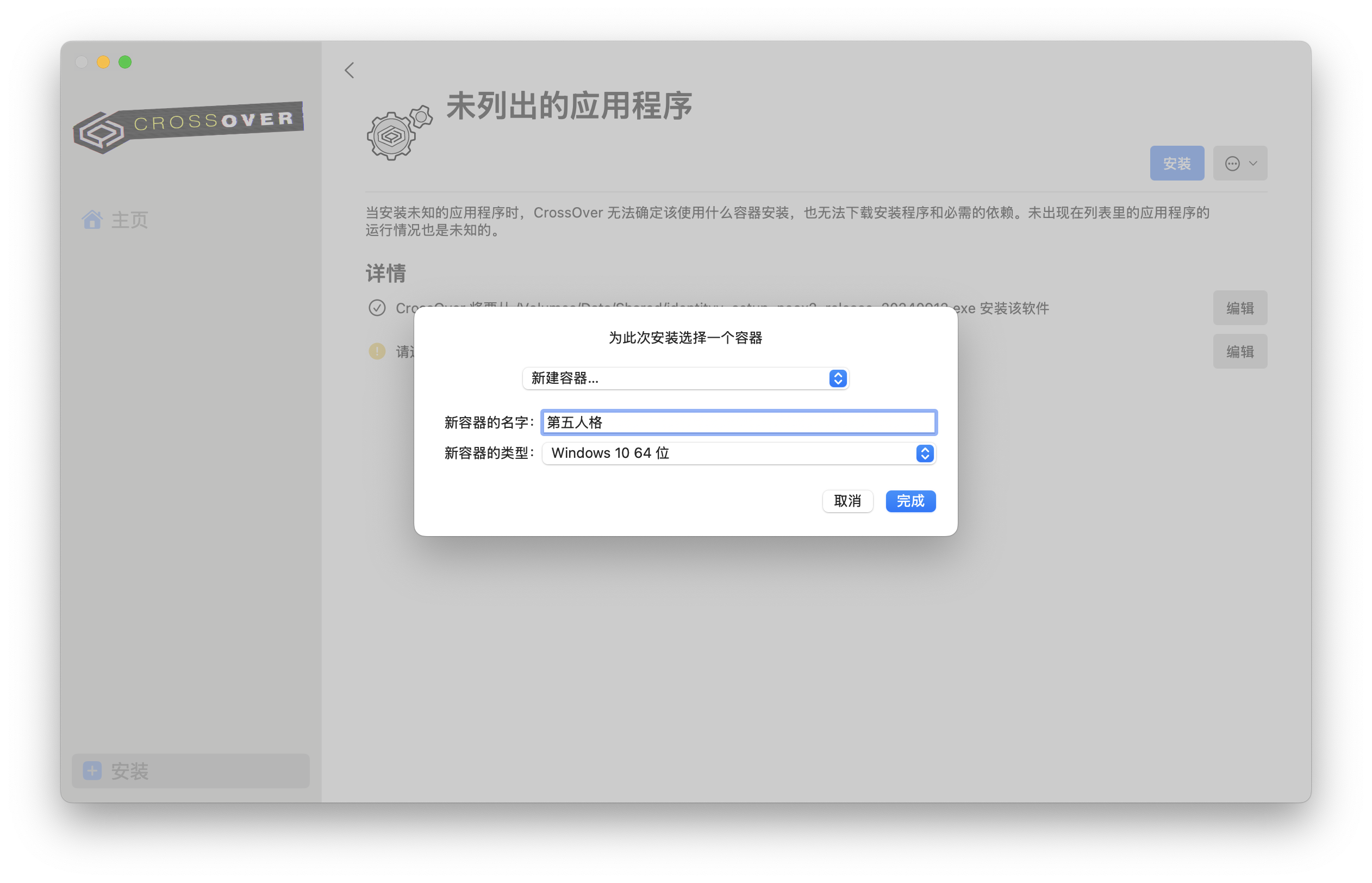This screenshot has height=883, width=1372.
Task: Click the 详情 section heading
Action: coord(386,273)
